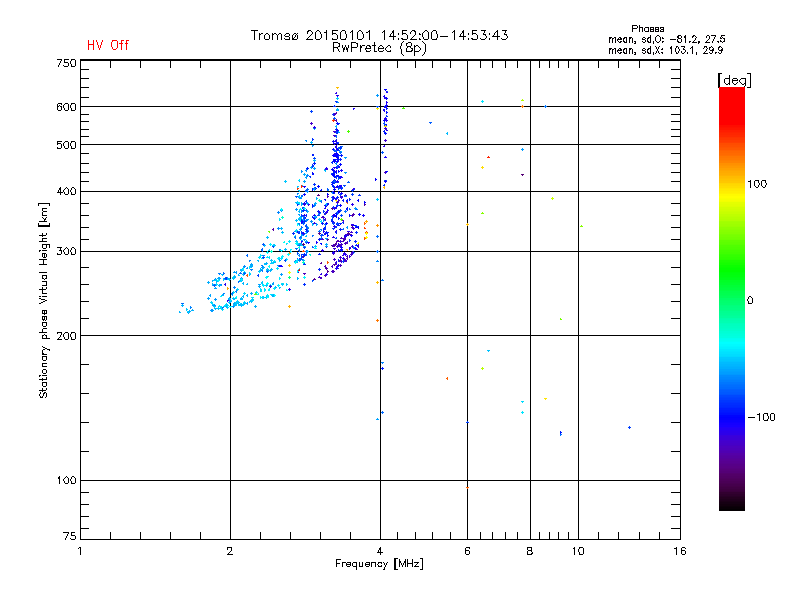Click the x-axis tick label "16"

tap(680, 551)
